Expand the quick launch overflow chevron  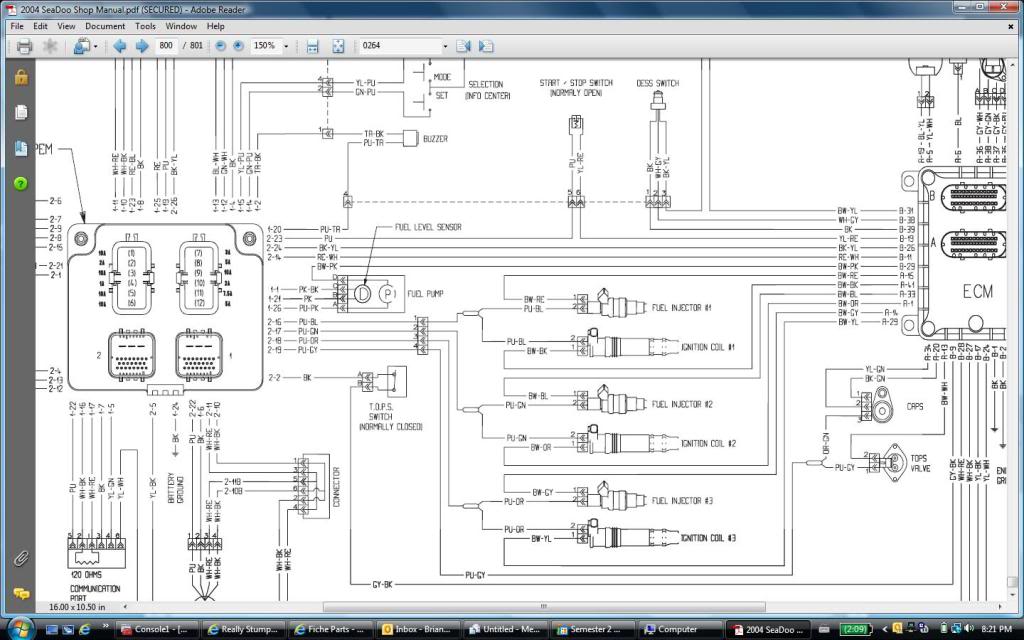(106, 626)
